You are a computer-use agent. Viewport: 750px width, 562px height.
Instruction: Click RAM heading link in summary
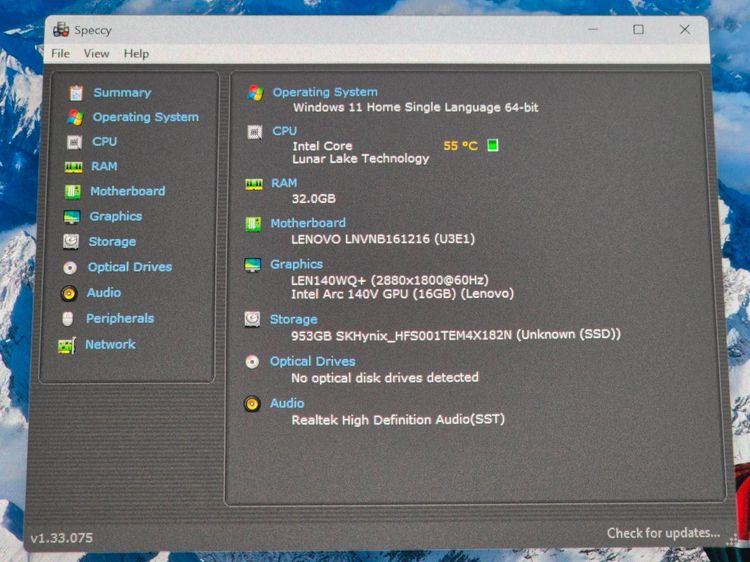(x=284, y=183)
